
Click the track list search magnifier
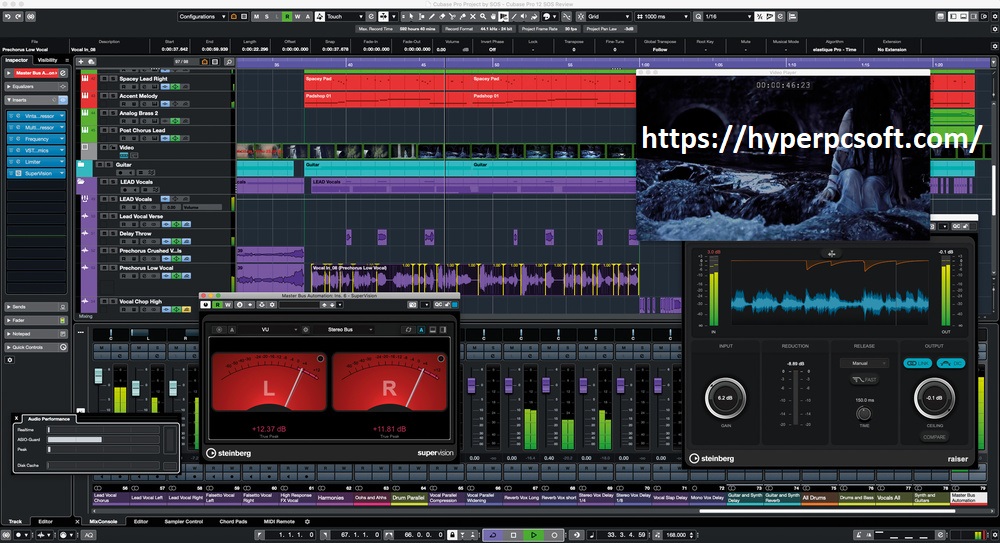tap(229, 62)
